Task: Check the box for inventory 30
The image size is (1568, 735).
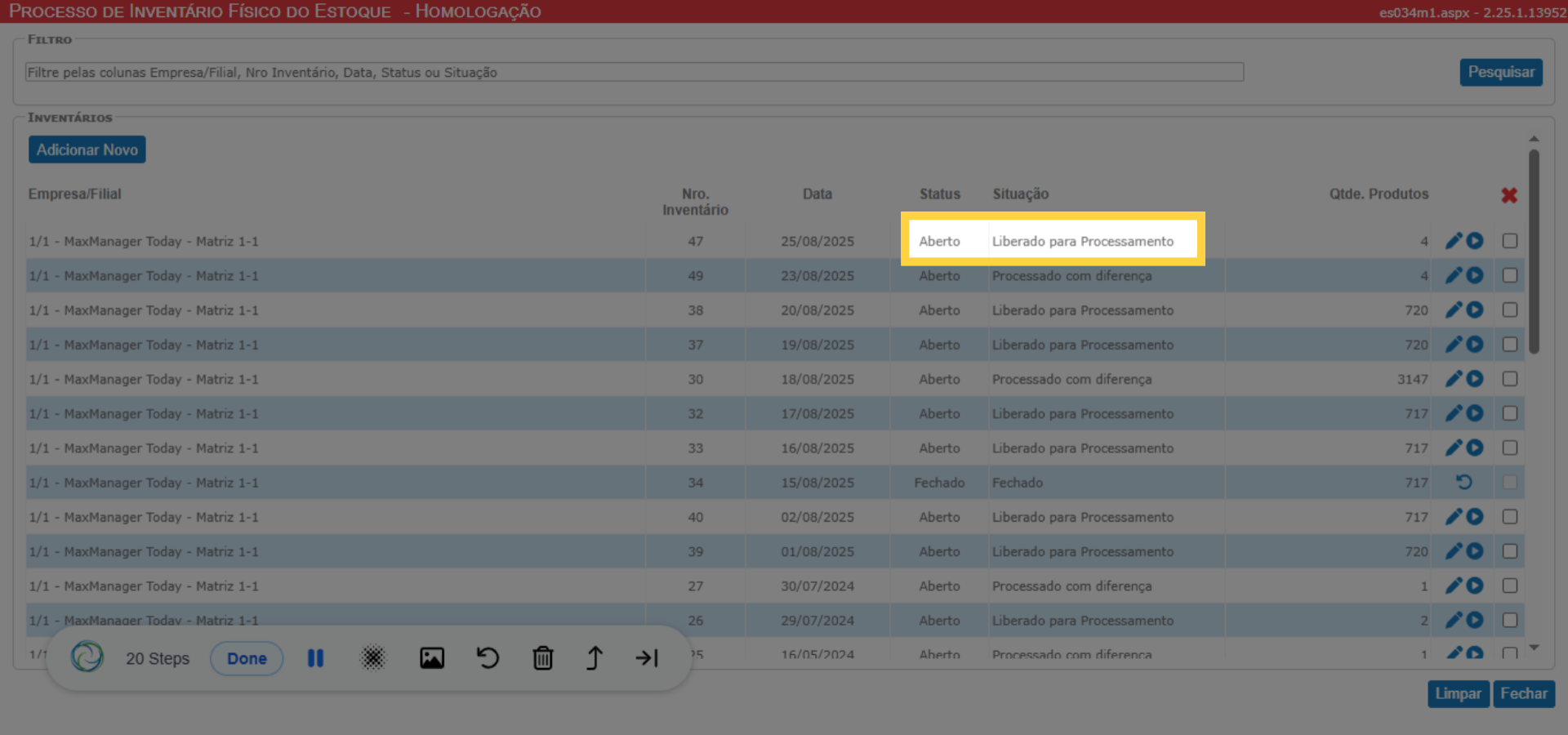Action: [1510, 379]
